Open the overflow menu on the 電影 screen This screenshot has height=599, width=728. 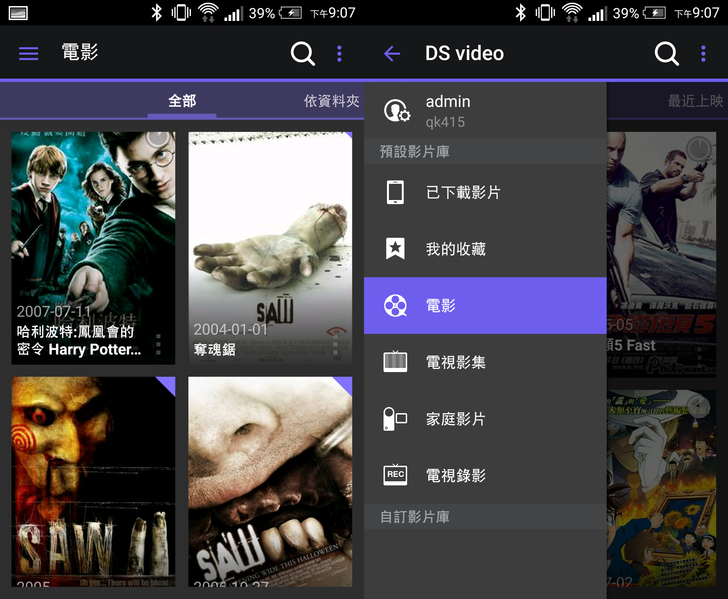click(x=339, y=53)
